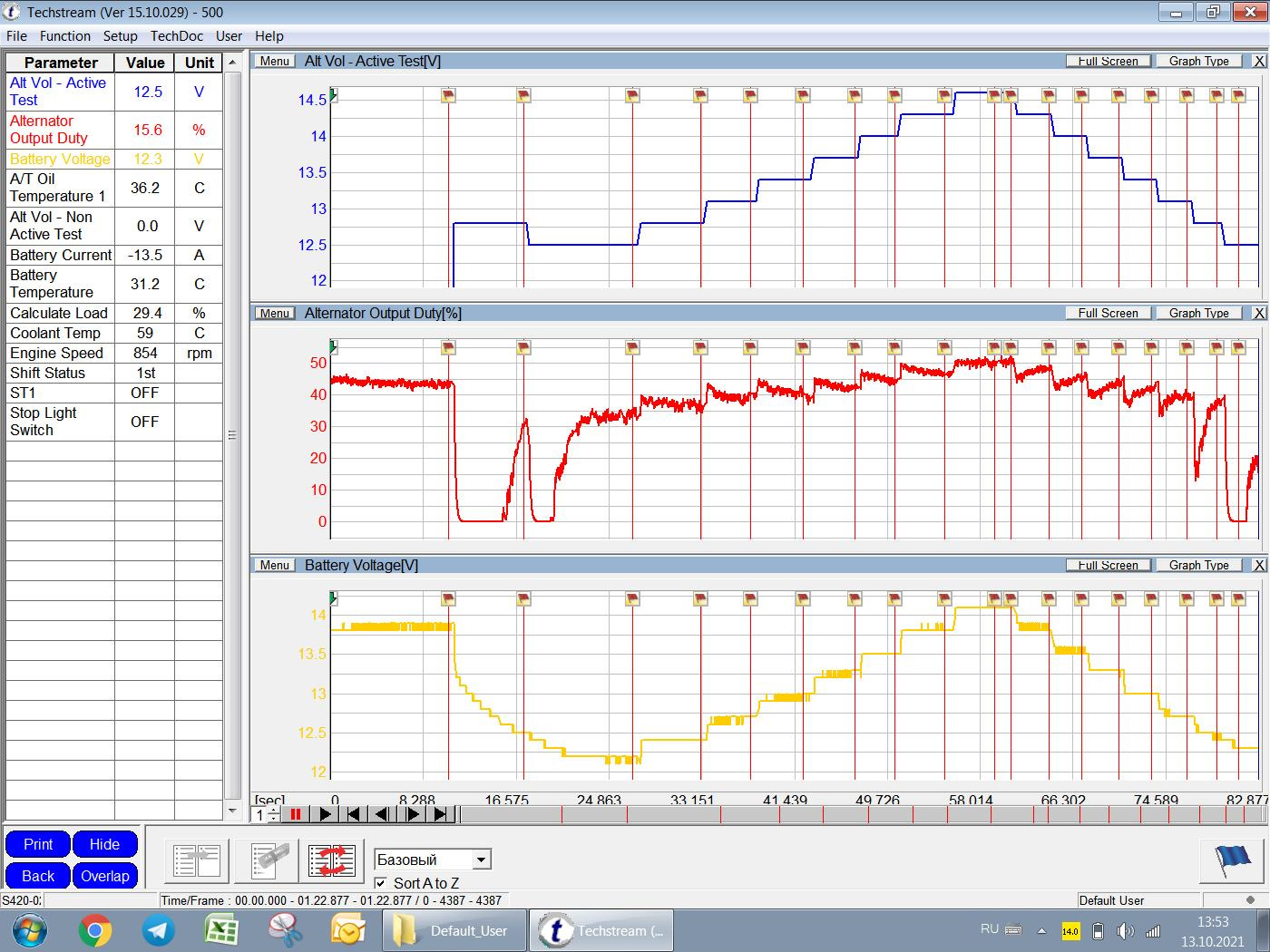Screen dimensions: 1270x952
Task: Click the RU language indicator in tray
Action: tap(990, 929)
